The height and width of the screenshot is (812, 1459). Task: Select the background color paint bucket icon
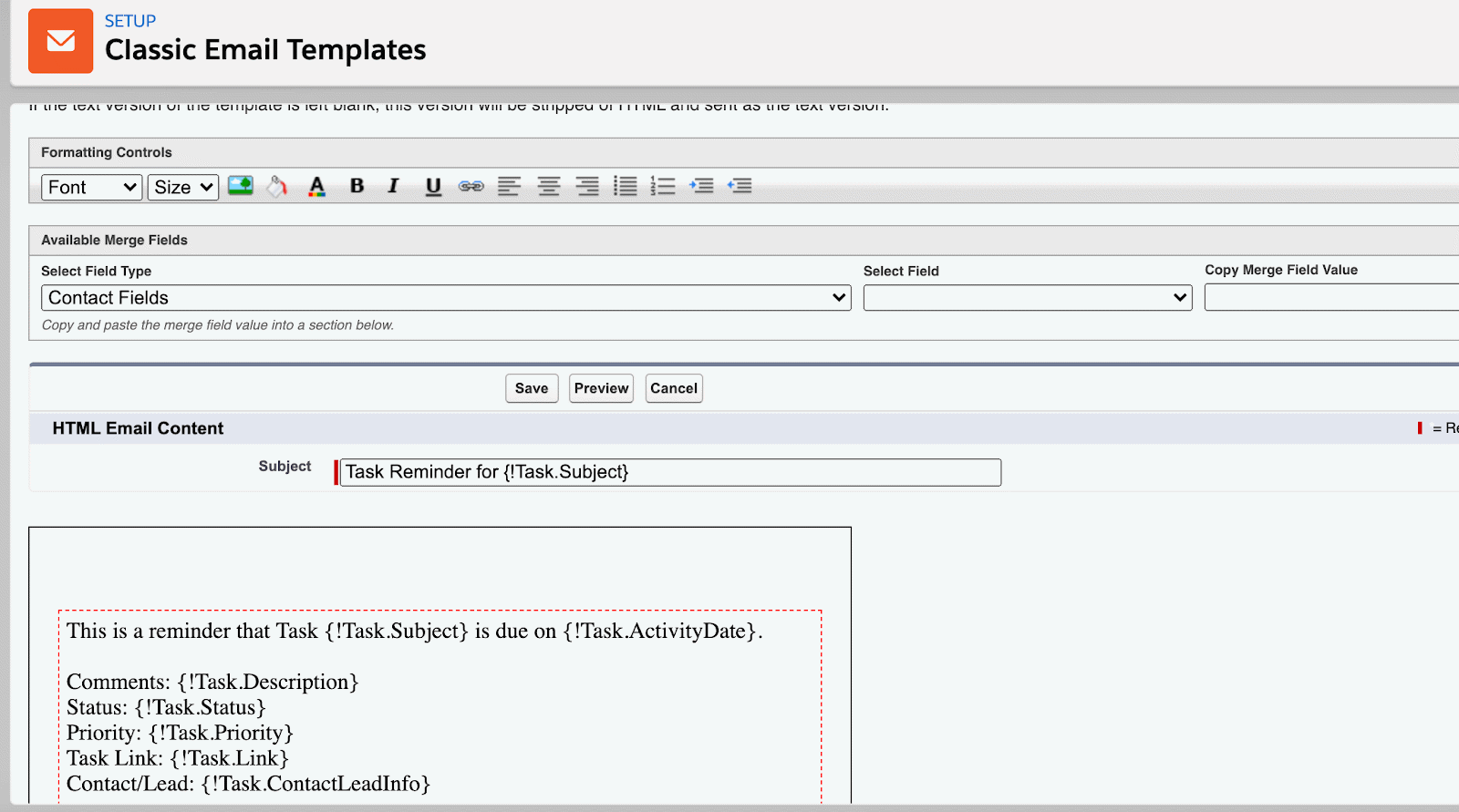[277, 186]
